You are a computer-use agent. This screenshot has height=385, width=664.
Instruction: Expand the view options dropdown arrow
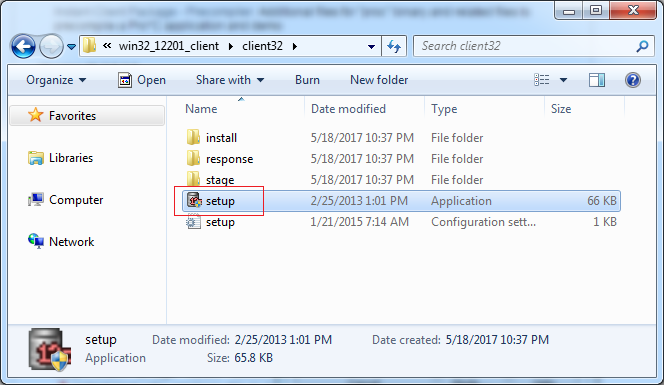[563, 80]
